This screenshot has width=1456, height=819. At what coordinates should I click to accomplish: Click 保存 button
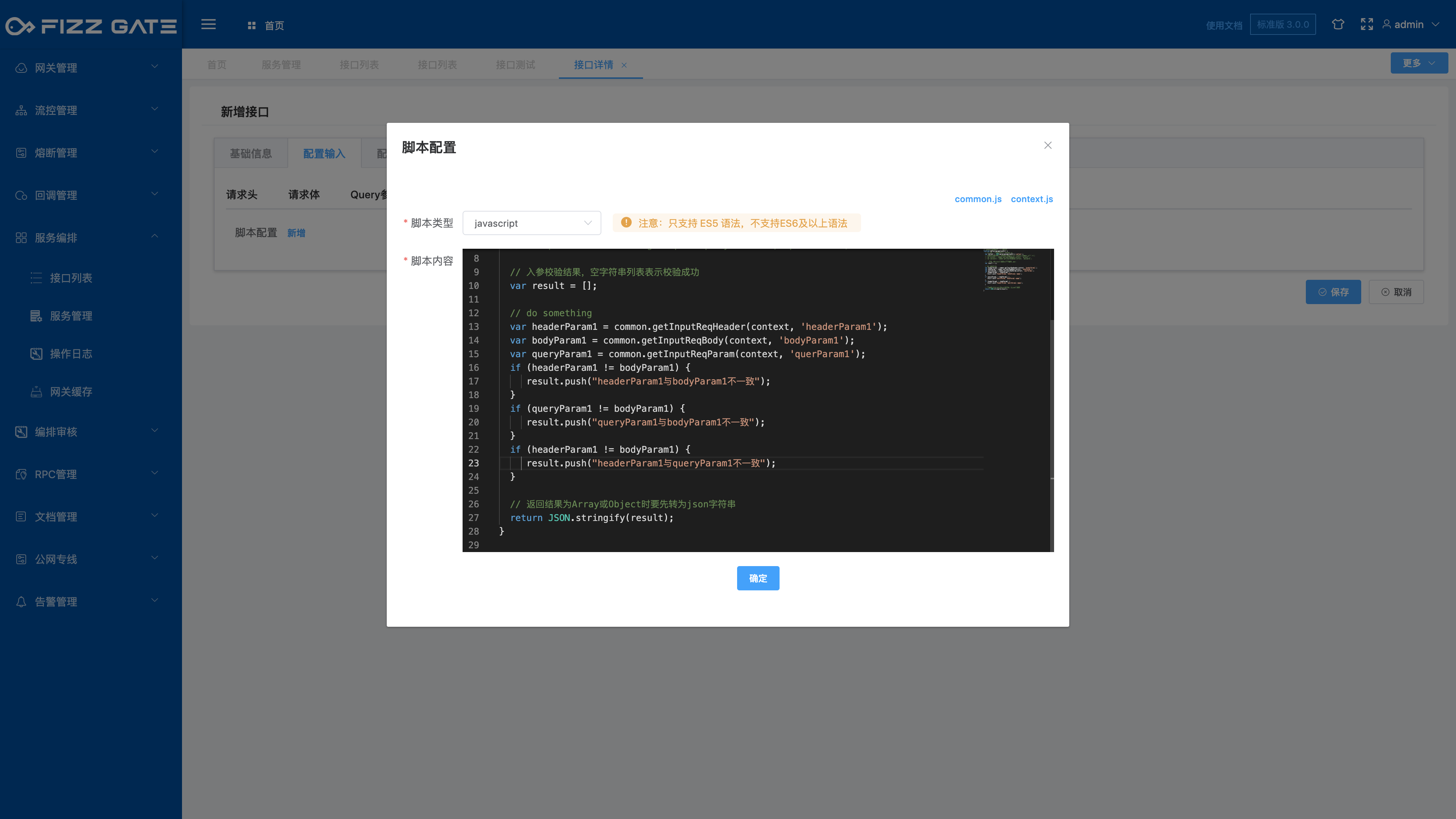(x=1334, y=292)
